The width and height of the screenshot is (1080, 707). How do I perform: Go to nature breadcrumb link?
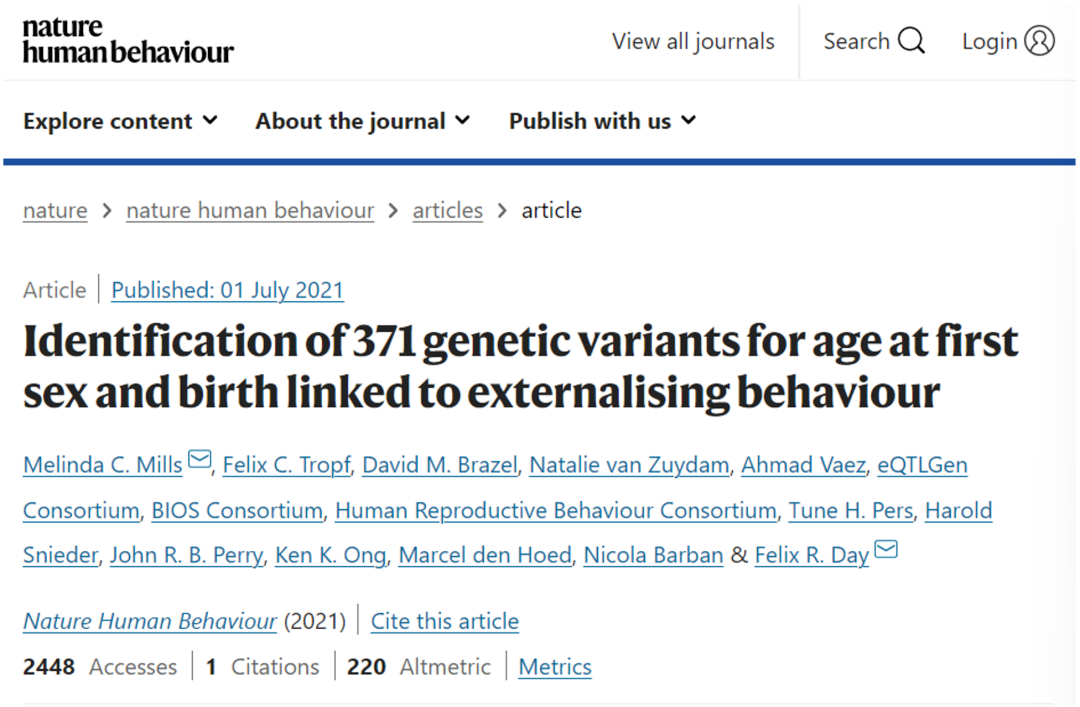pos(55,211)
